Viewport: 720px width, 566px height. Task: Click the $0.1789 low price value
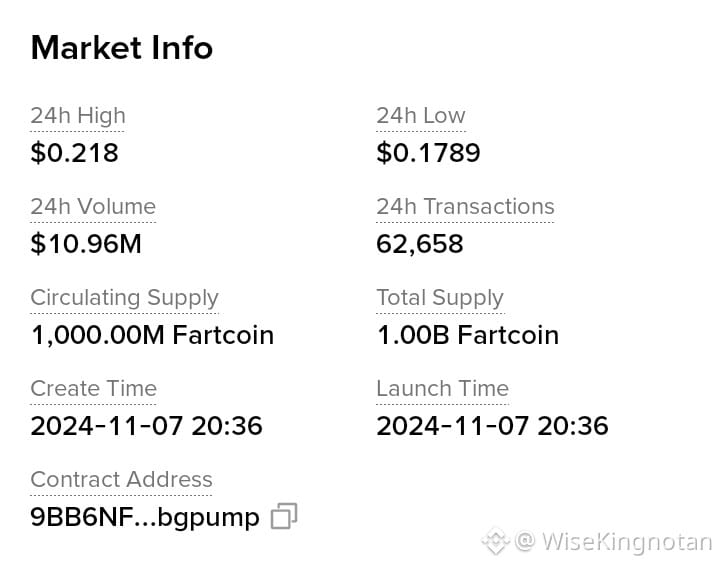click(428, 152)
